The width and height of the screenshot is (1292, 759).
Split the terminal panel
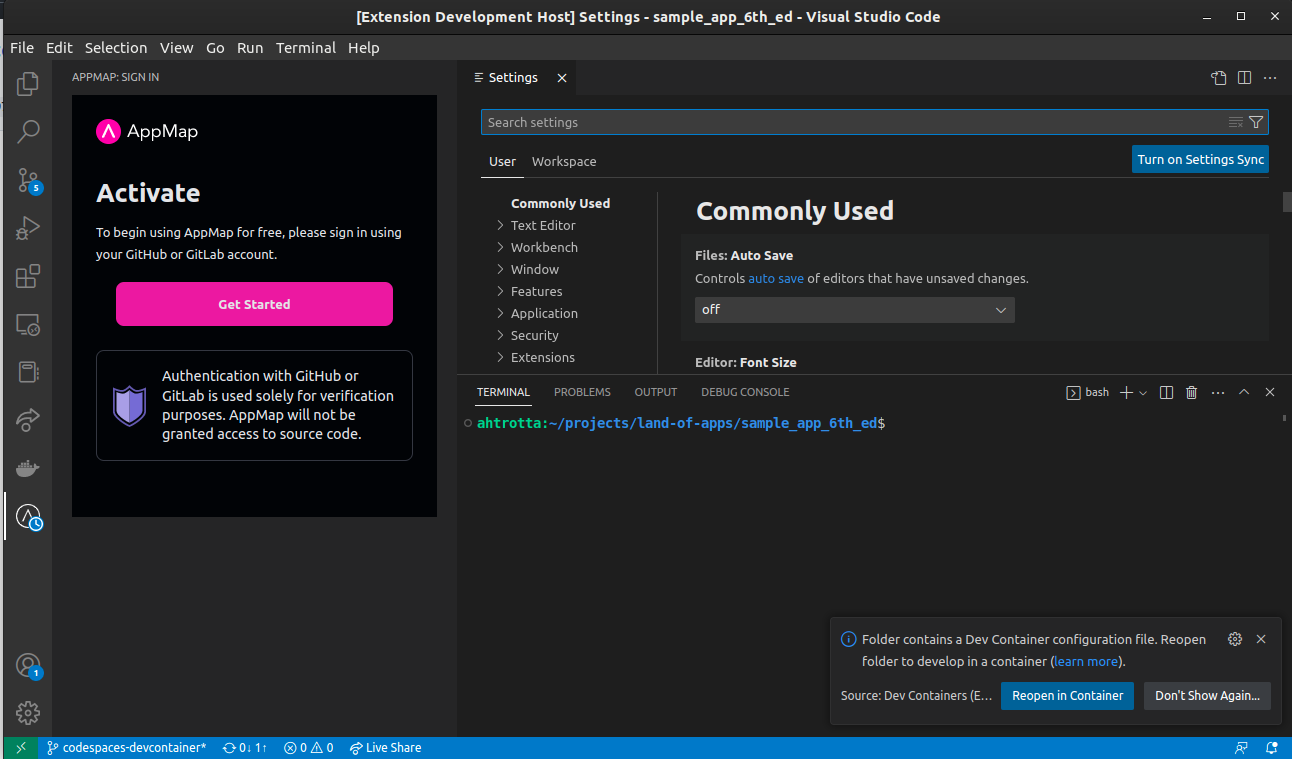point(1165,391)
